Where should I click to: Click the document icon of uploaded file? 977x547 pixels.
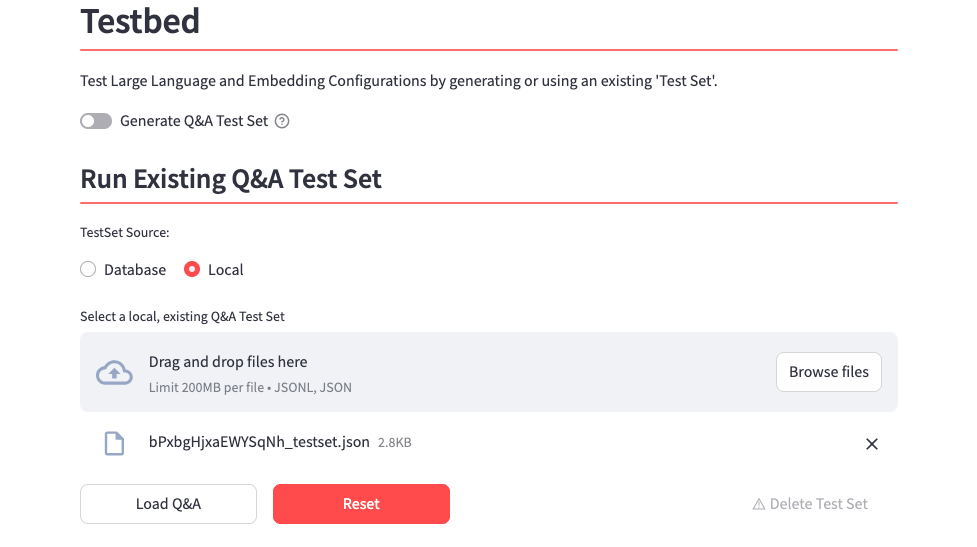tap(115, 443)
